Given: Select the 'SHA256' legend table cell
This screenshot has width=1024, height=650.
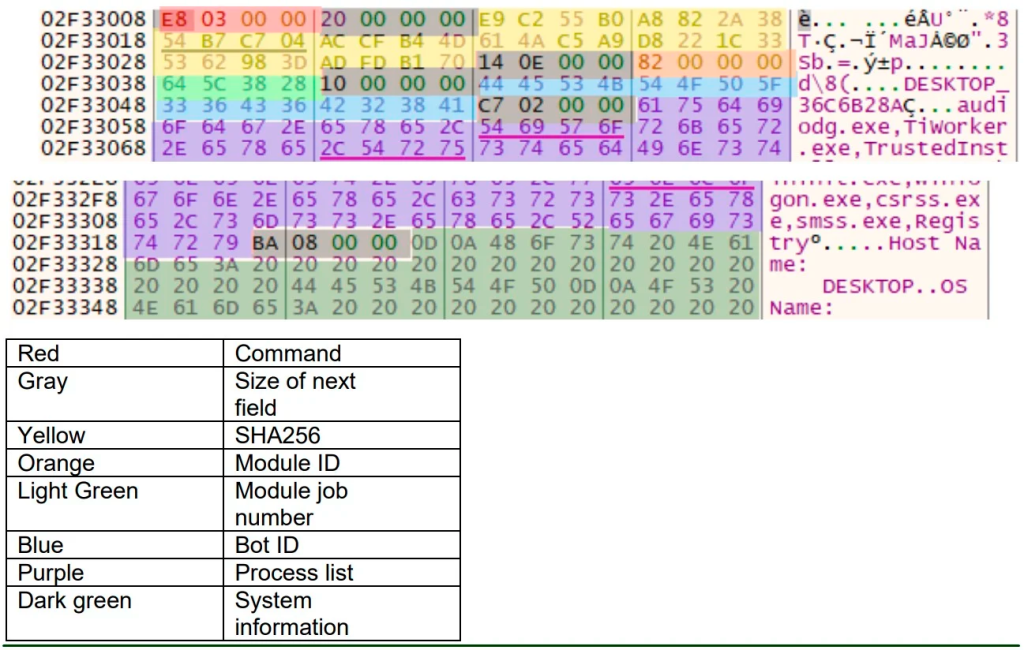Looking at the screenshot, I should [x=273, y=435].
